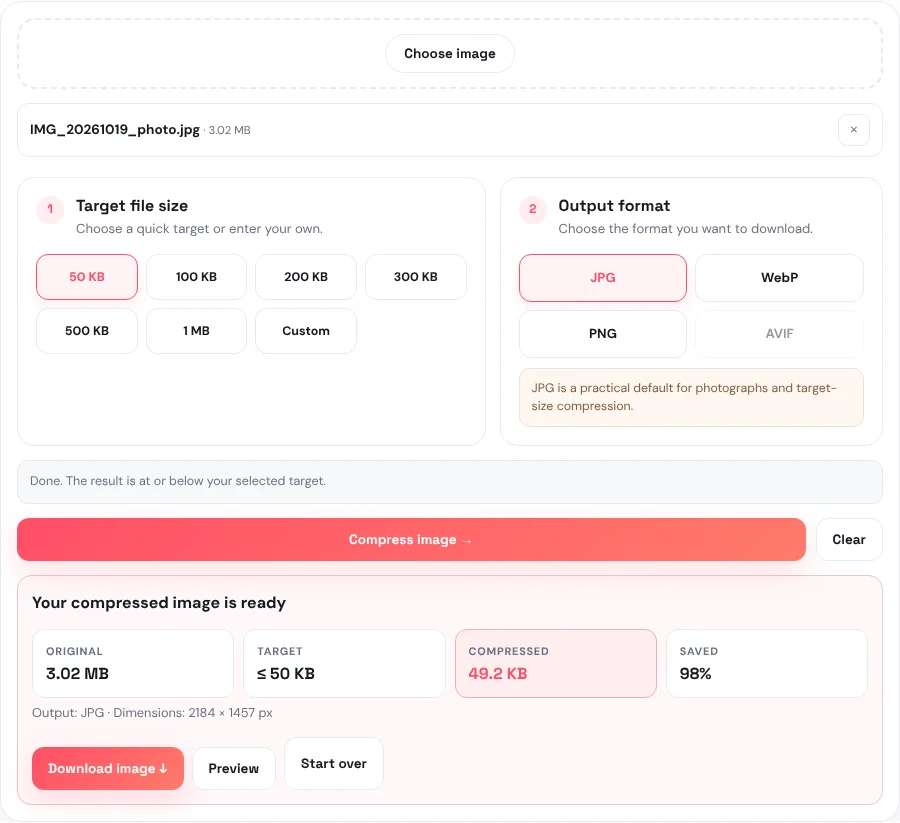Choose the 1 MB target size
The height and width of the screenshot is (823, 900).
click(x=196, y=331)
